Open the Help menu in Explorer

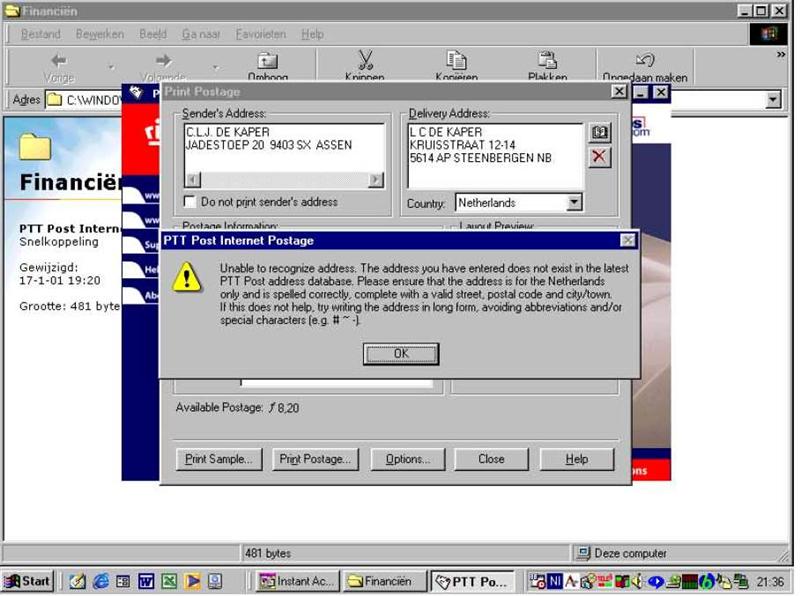click(312, 34)
